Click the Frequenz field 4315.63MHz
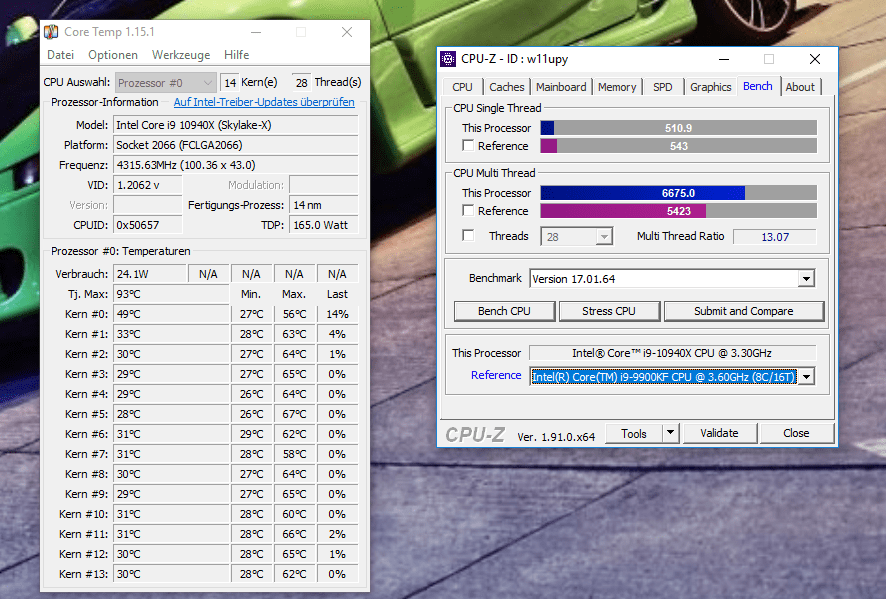Screen dimensions: 886x599 (x=236, y=165)
